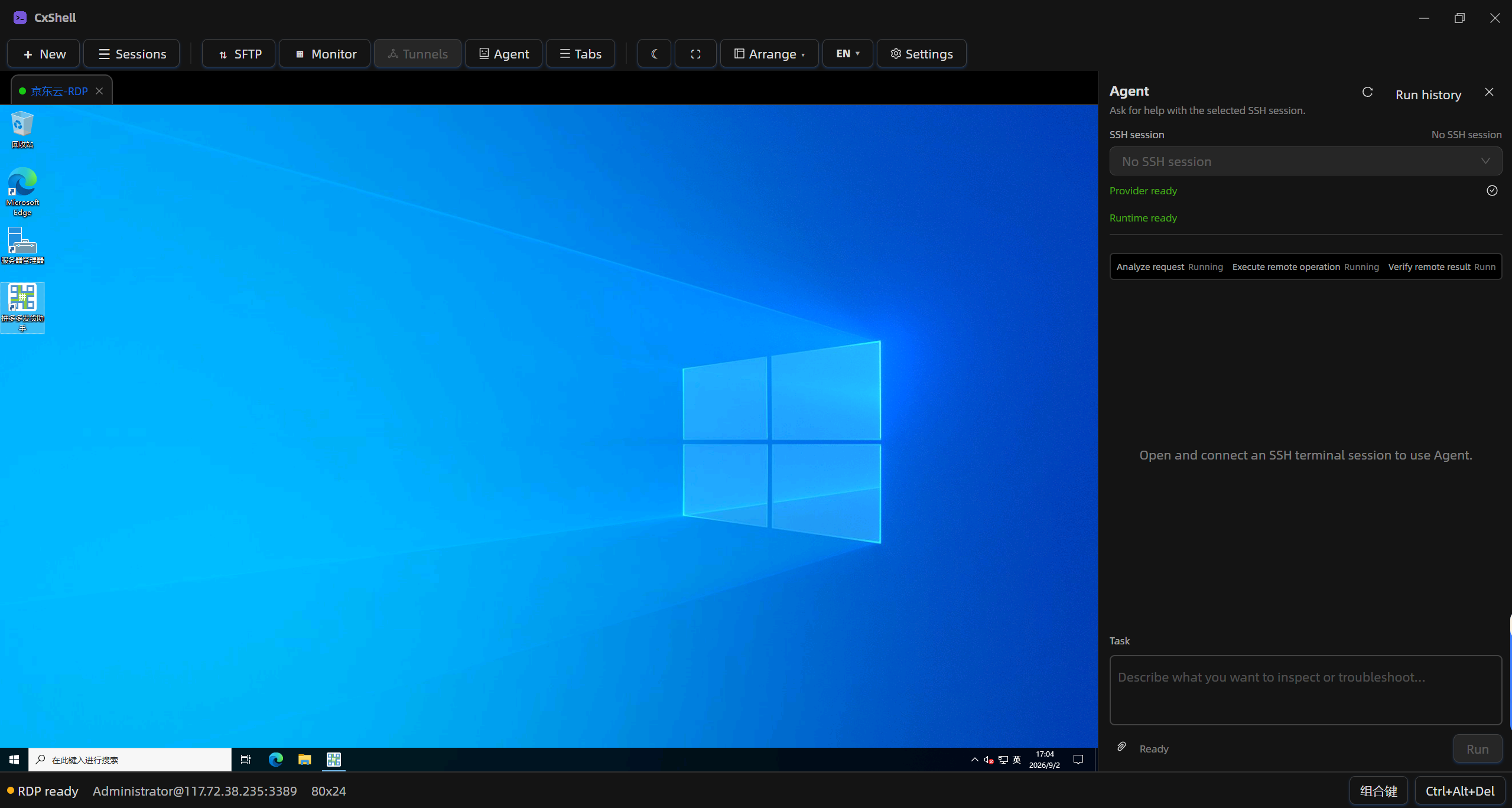Viewport: 1512px width, 808px height.
Task: Open the remote notification center
Action: (1078, 760)
